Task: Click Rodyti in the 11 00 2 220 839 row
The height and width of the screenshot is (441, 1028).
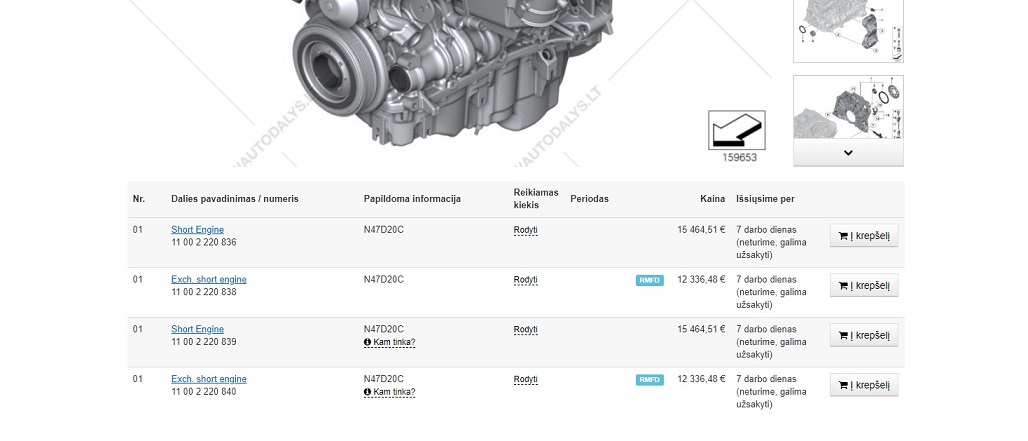Action: point(526,330)
